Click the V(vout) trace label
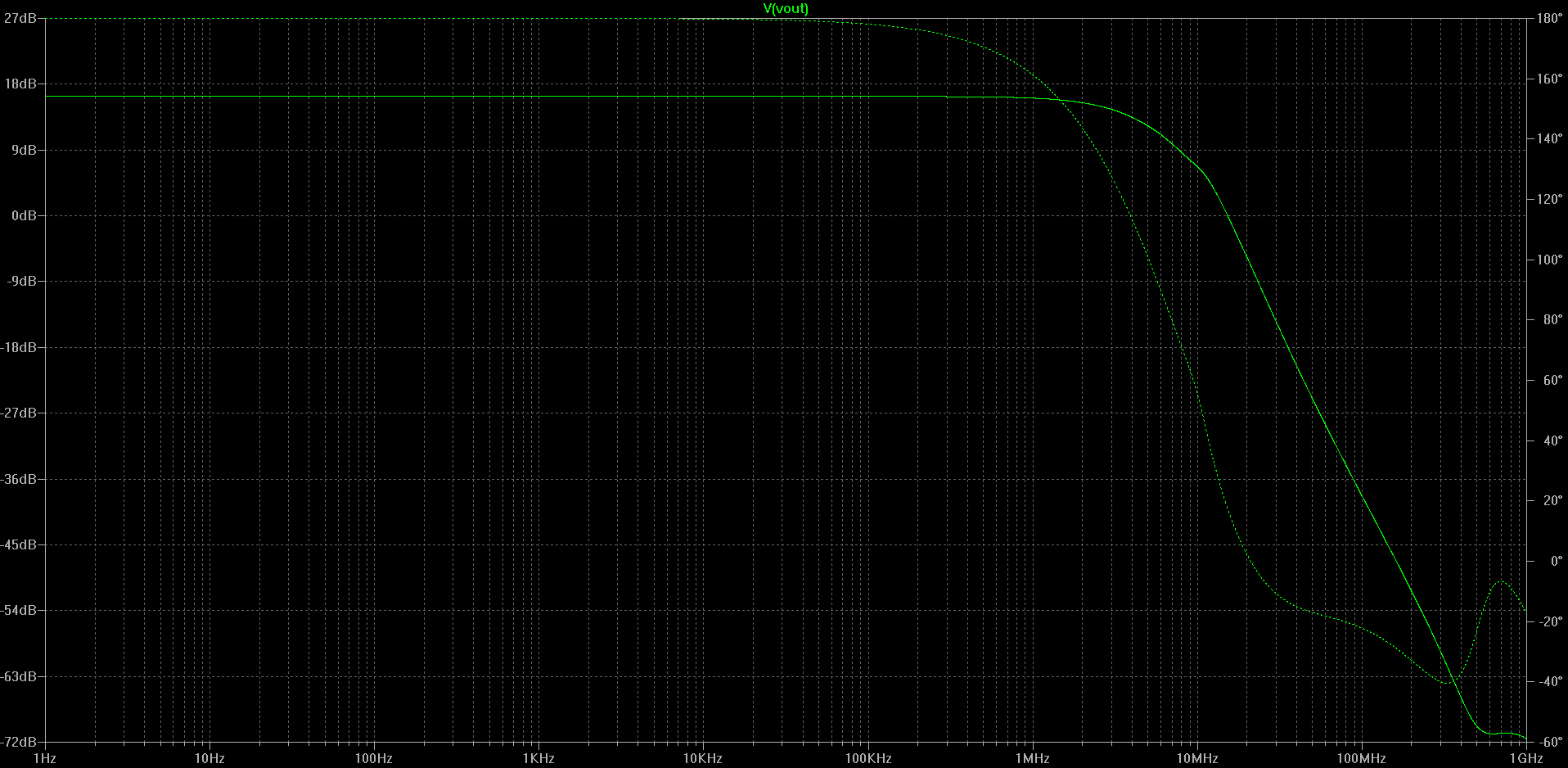 click(x=786, y=9)
